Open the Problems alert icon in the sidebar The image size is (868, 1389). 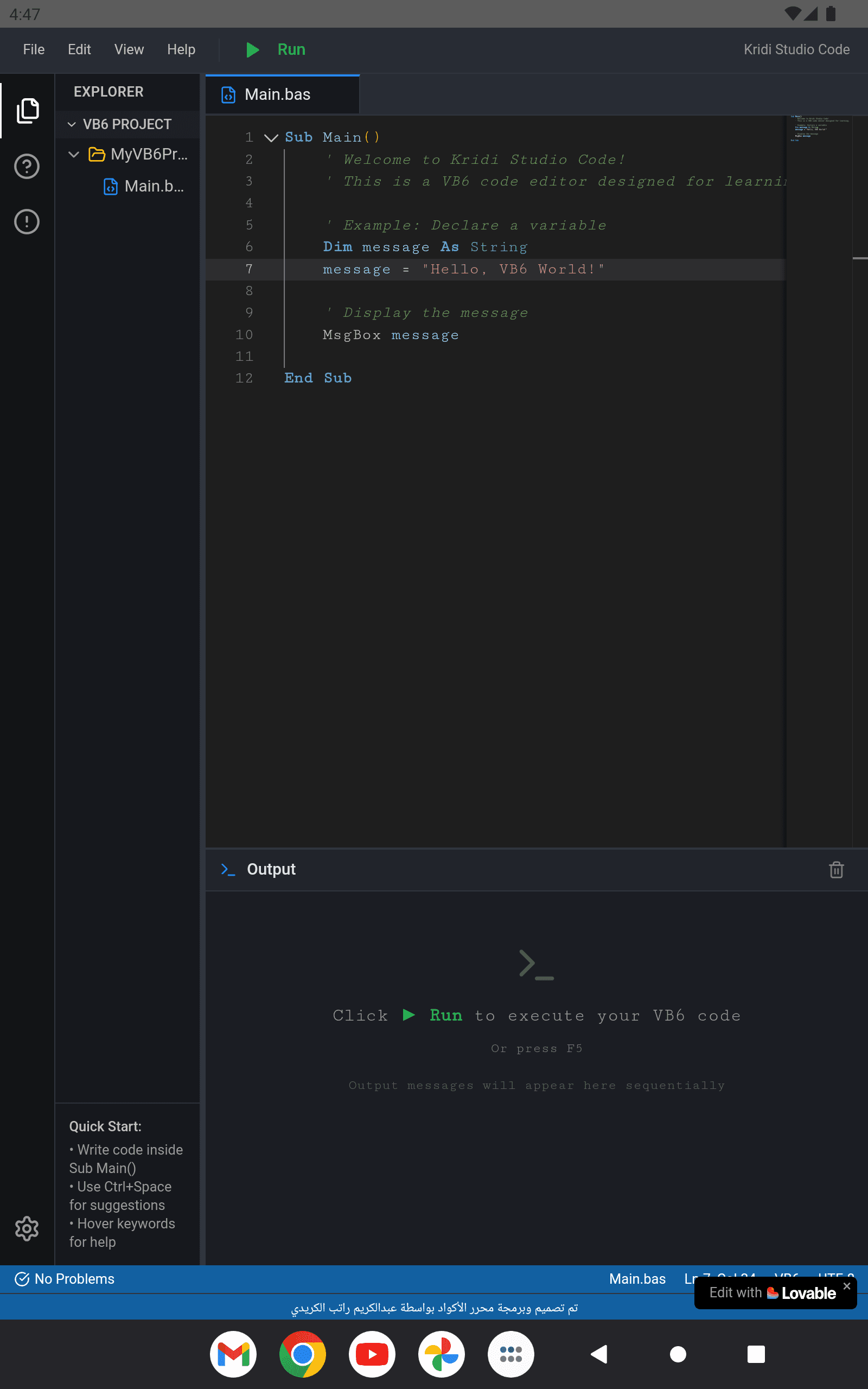point(27,221)
